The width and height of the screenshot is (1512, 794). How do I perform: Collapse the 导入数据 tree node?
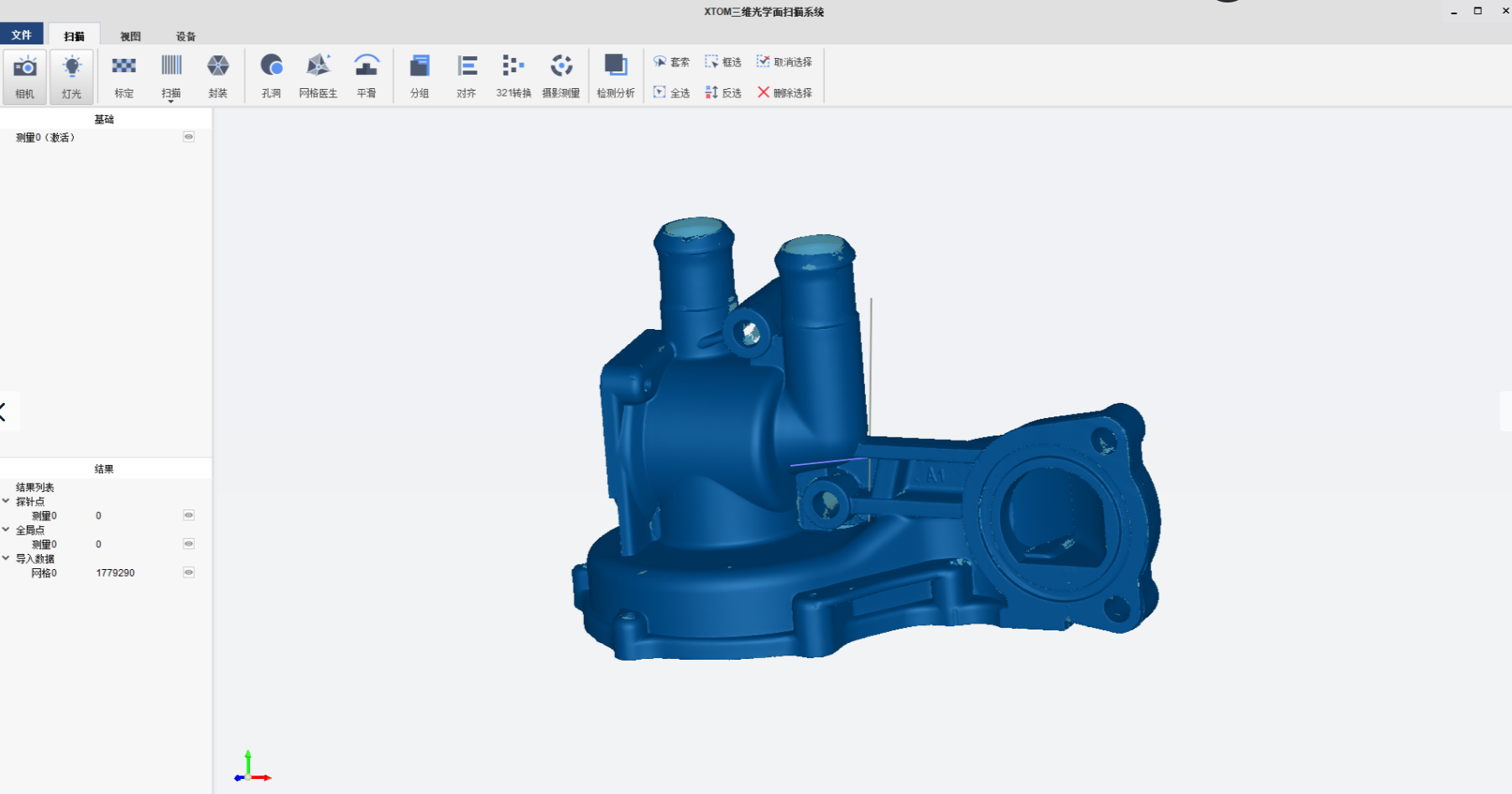(x=6, y=558)
